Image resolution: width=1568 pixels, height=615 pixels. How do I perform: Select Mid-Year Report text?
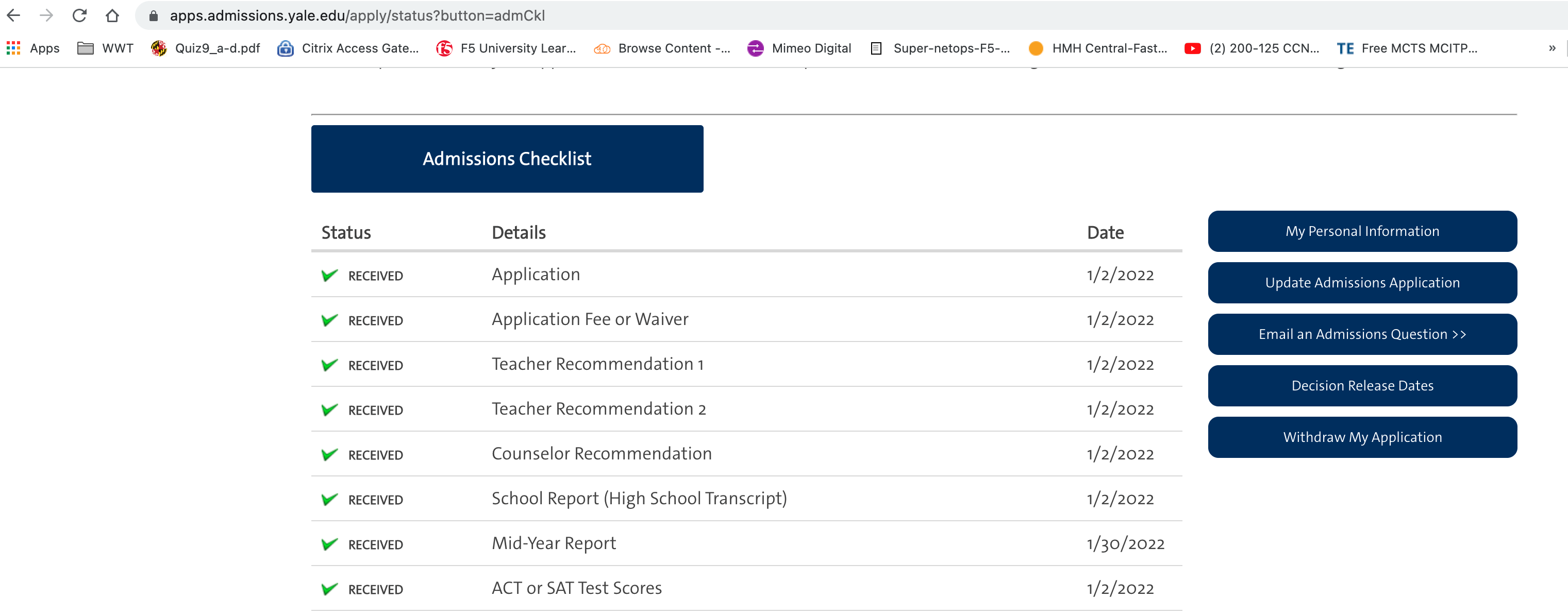tap(554, 543)
